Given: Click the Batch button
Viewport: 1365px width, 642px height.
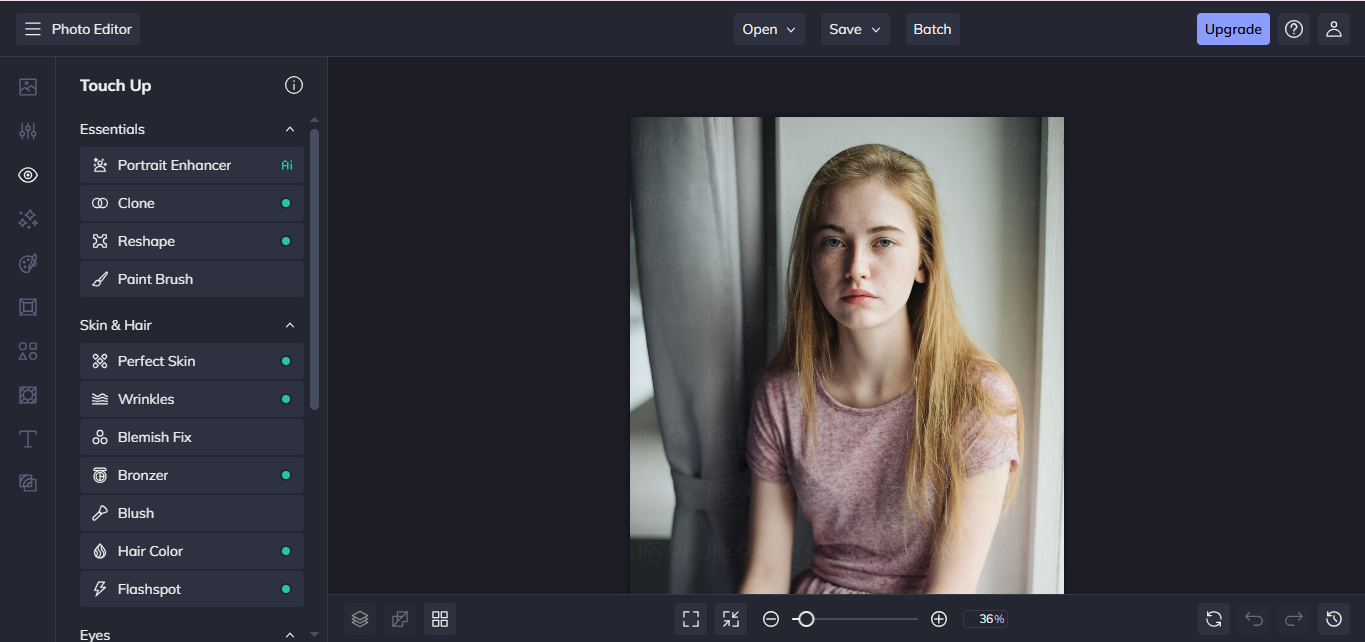Looking at the screenshot, I should [932, 29].
